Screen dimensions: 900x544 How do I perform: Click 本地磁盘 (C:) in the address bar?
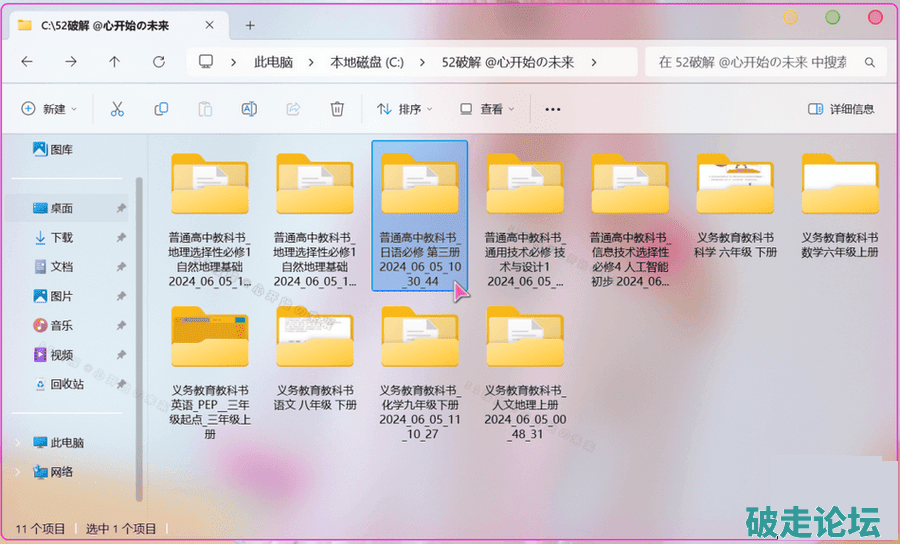pos(367,62)
